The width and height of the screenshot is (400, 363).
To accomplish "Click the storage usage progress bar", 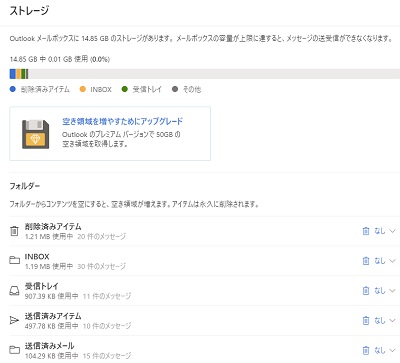I will [x=205, y=74].
